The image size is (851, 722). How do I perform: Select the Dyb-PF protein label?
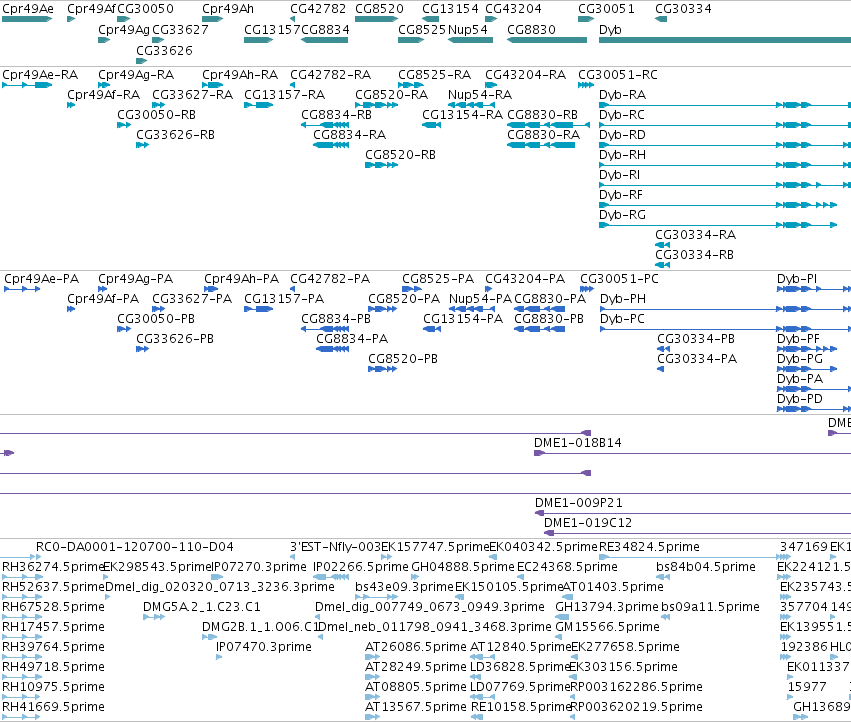798,339
